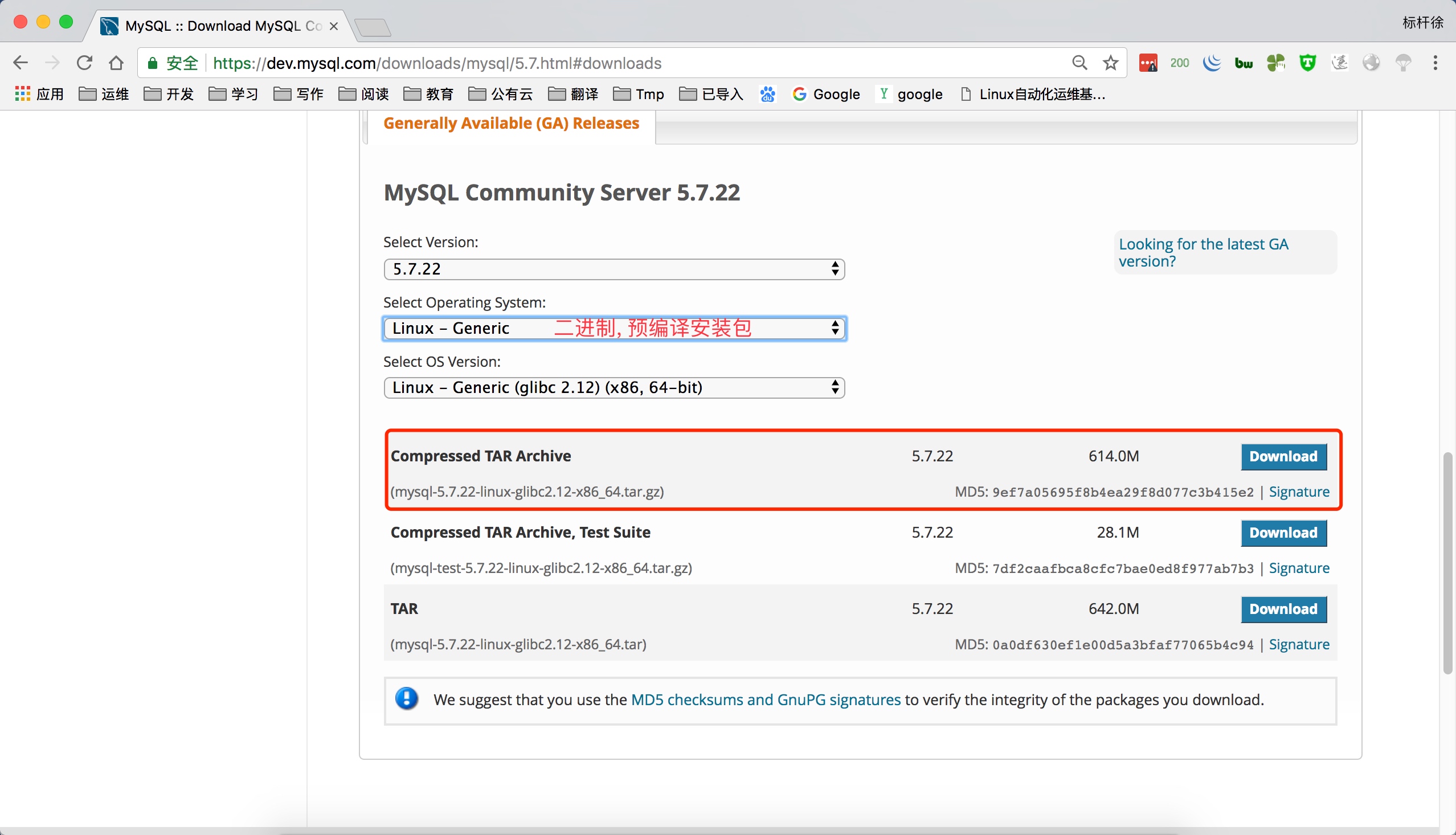The width and height of the screenshot is (1456, 835).
Task: Go back to the previous page
Action: 21,63
